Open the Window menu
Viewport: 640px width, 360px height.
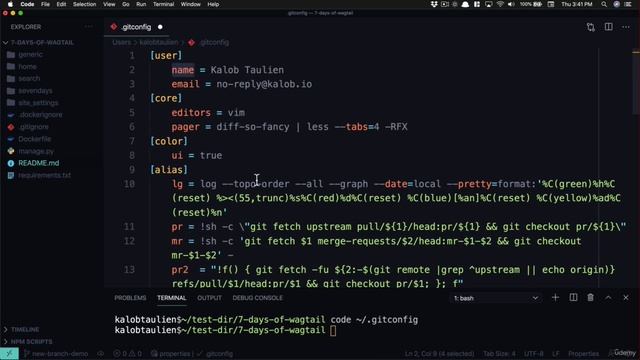coord(190,4)
